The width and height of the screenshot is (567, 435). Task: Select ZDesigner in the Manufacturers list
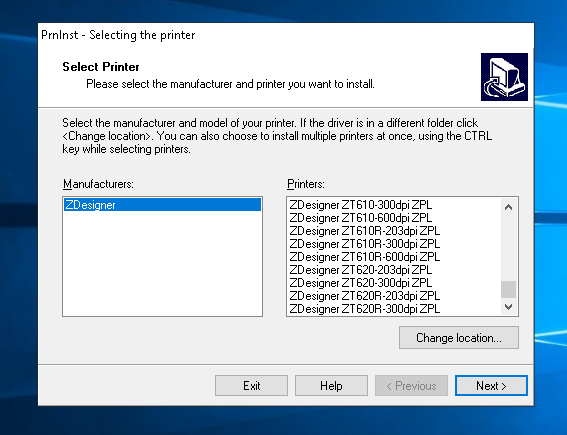pos(162,205)
